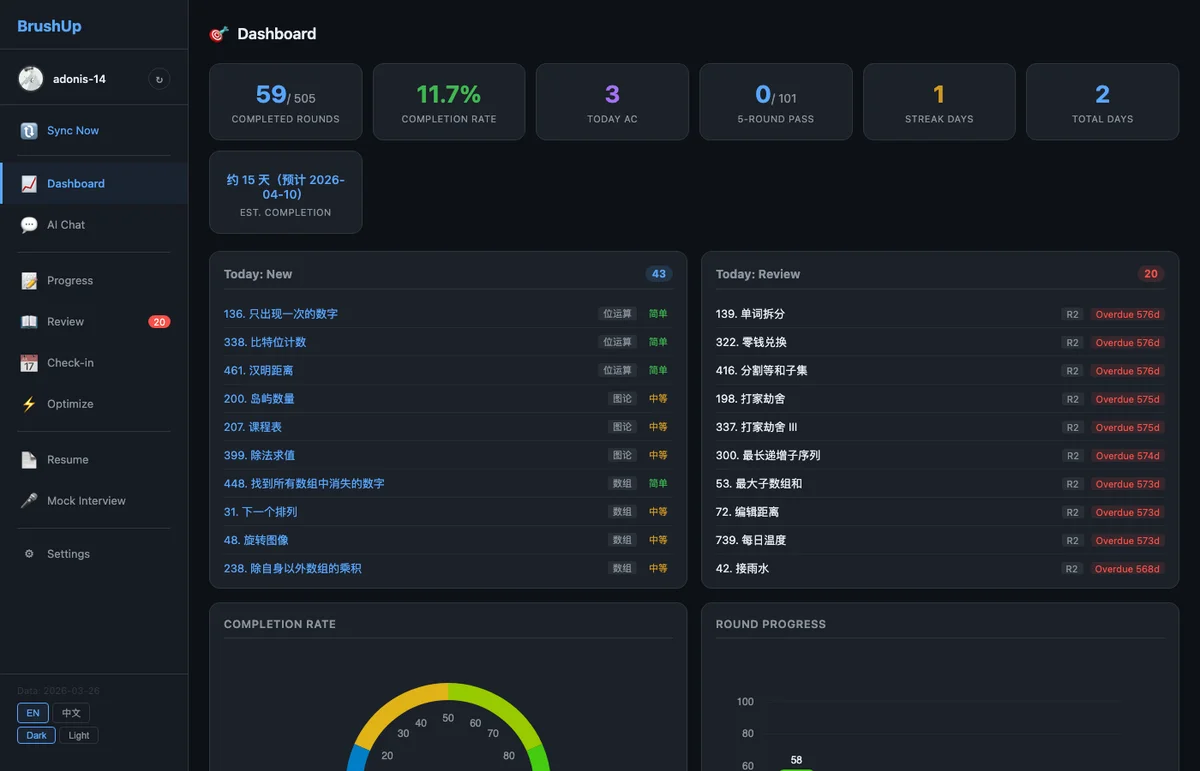Switch language to 中文

point(71,713)
